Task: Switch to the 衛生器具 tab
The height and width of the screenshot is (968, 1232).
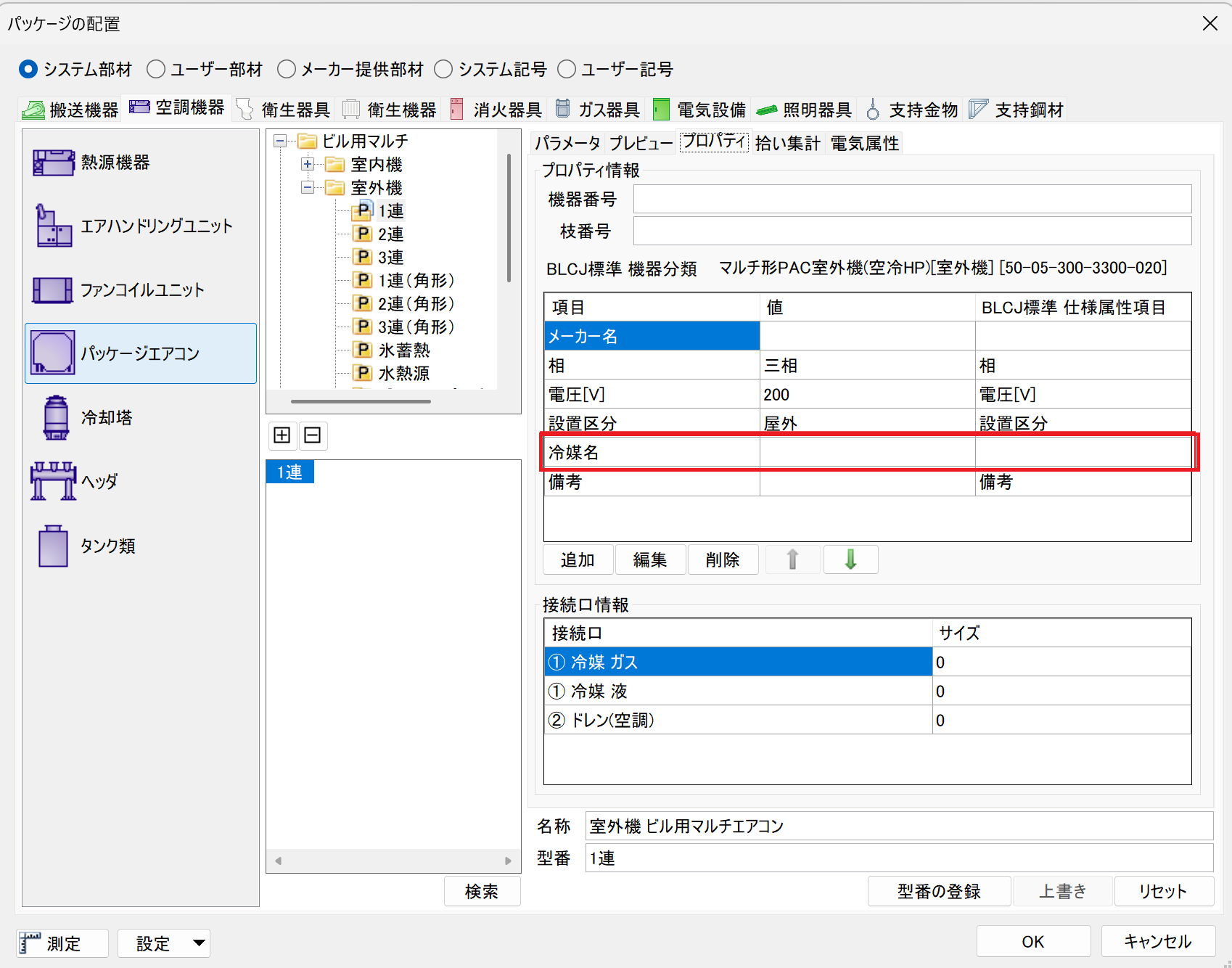Action: 284,110
